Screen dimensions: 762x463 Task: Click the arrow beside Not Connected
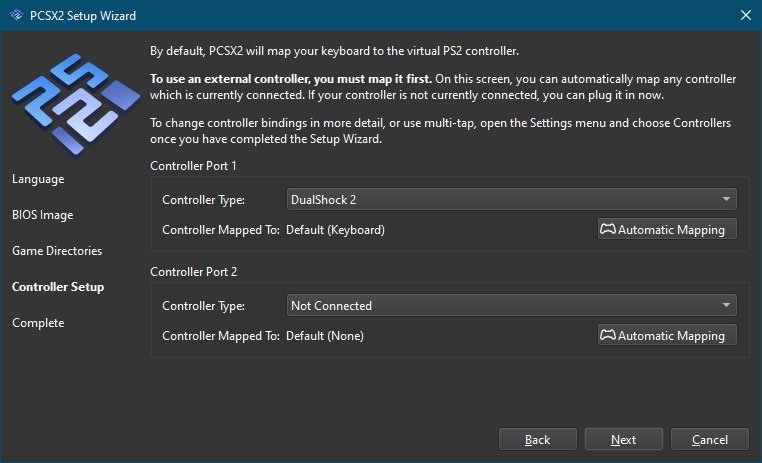tap(725, 305)
